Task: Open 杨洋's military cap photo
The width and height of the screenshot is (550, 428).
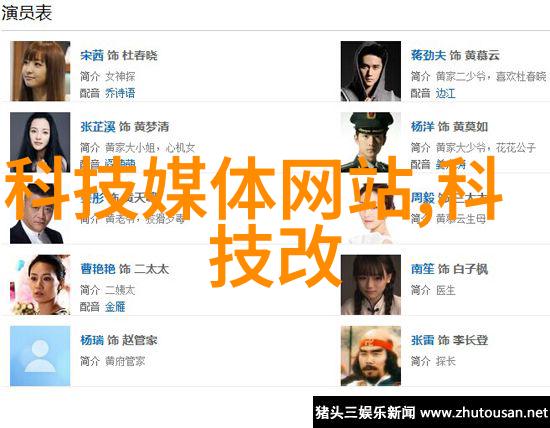Action: (371, 142)
